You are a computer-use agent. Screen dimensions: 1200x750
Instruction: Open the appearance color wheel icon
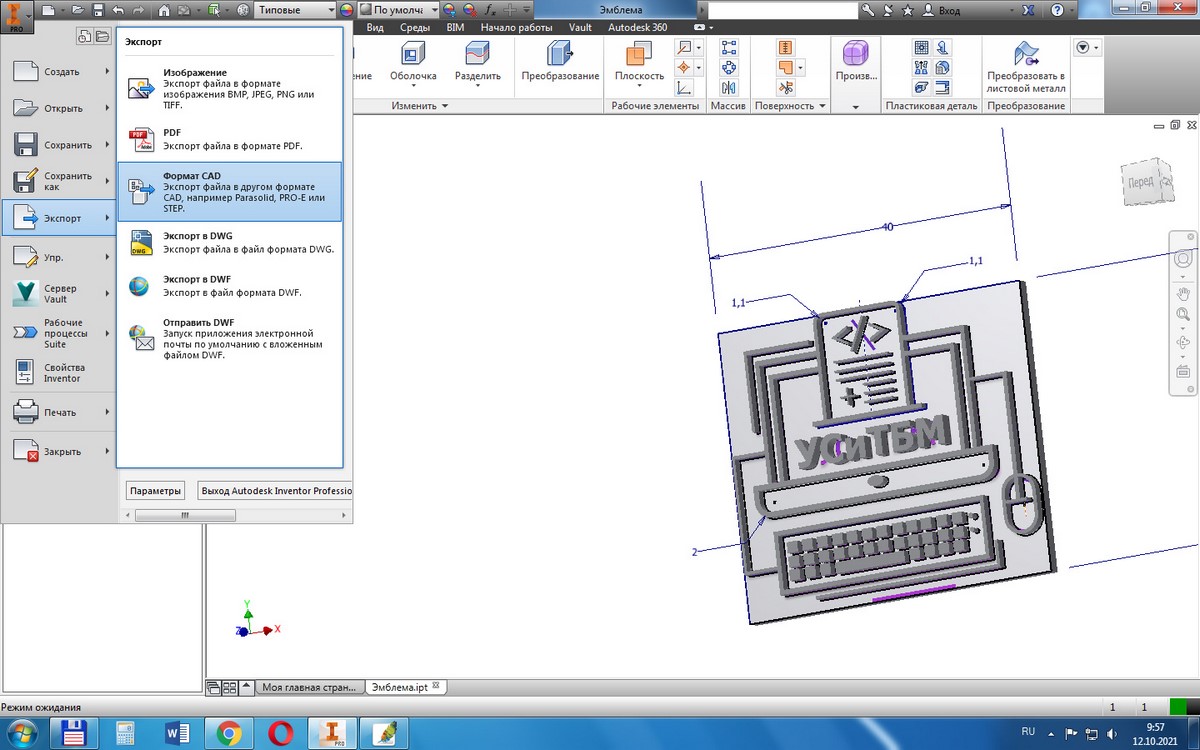[346, 10]
